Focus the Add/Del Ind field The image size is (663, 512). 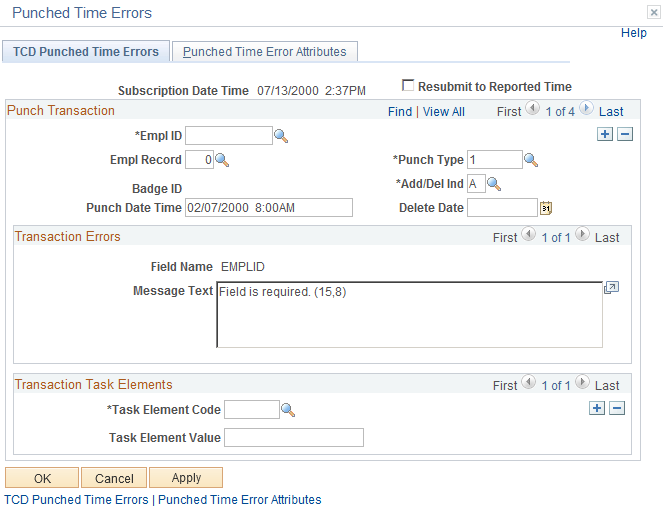click(476, 184)
